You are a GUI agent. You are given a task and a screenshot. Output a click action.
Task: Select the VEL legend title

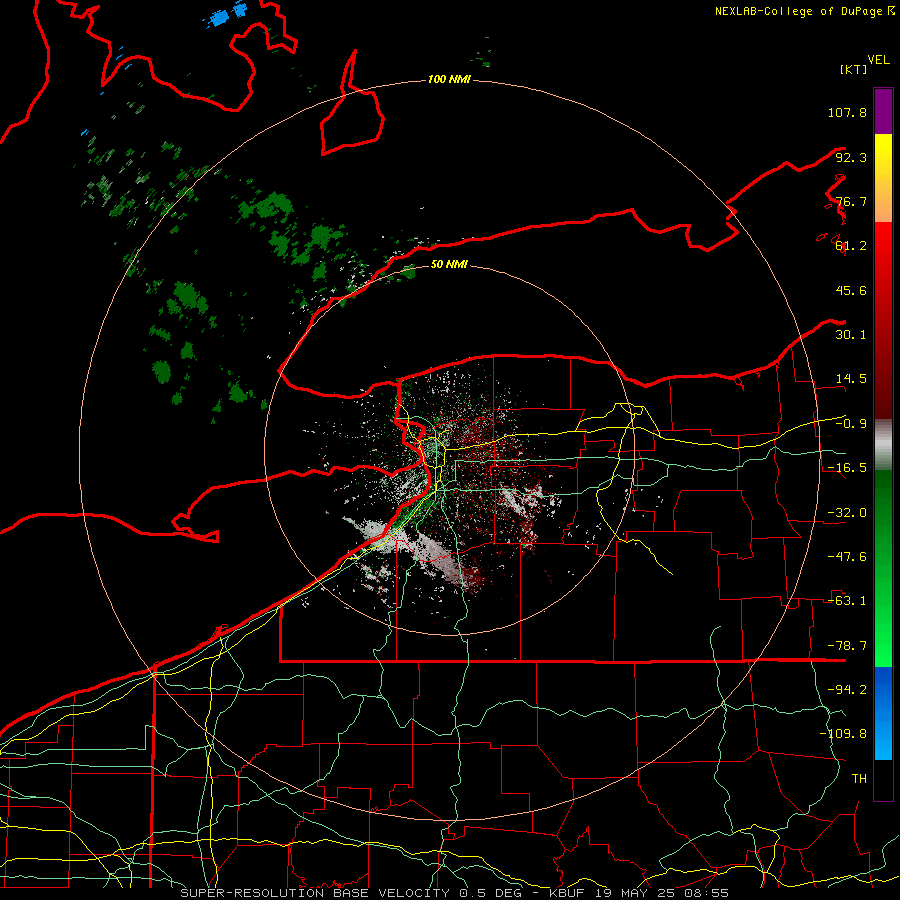[878, 59]
